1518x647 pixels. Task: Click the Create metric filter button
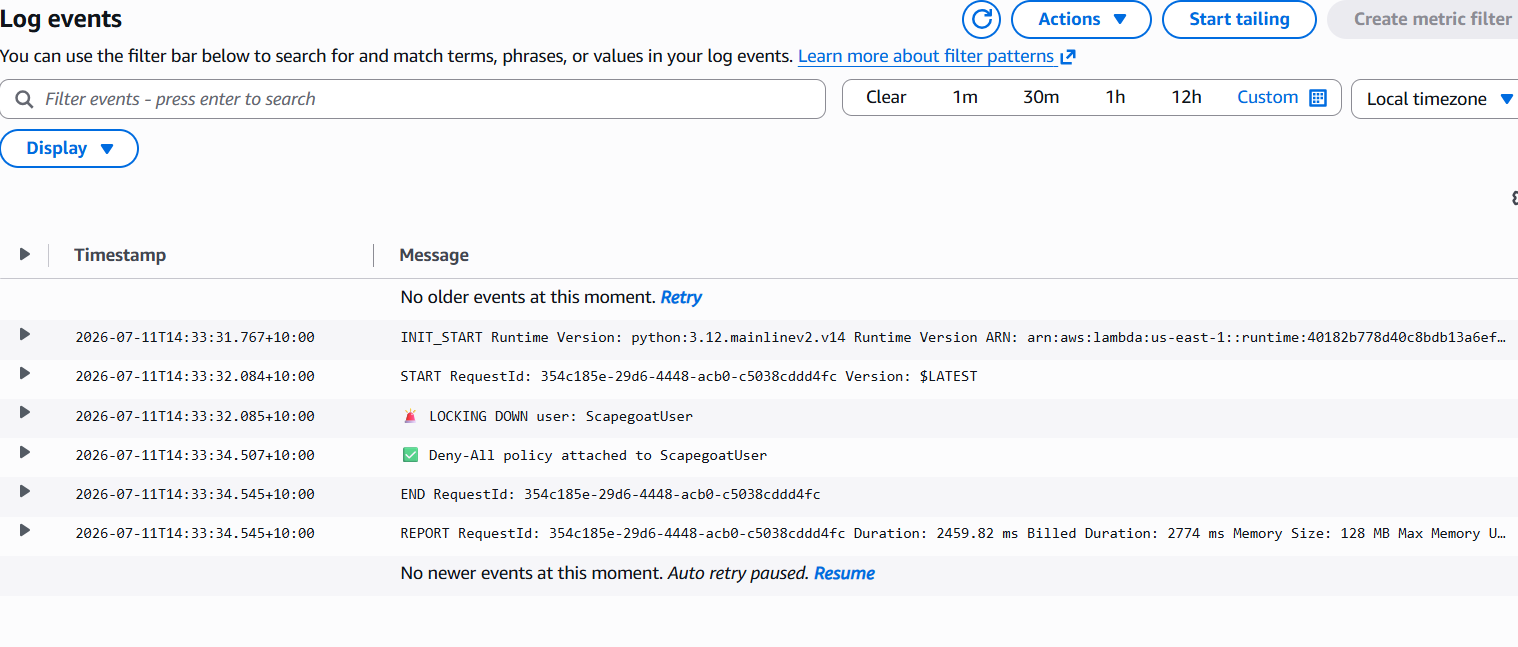tap(1424, 19)
